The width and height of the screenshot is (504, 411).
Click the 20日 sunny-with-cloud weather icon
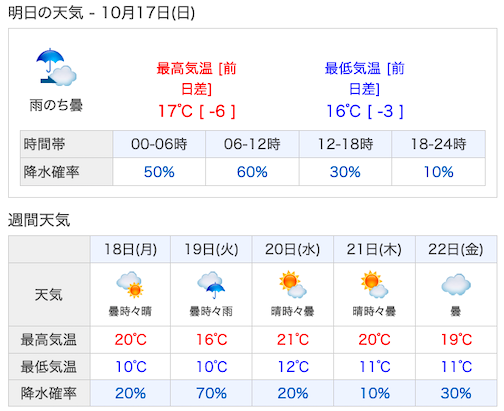click(x=293, y=284)
